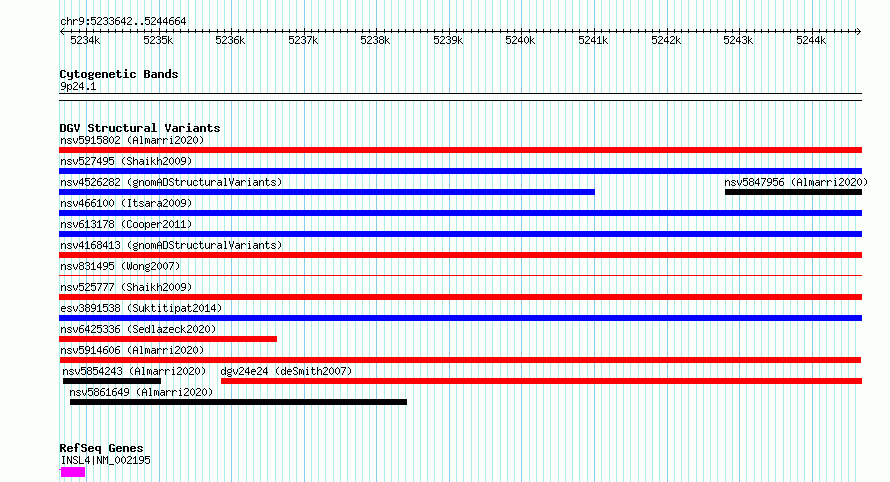This screenshot has width=890, height=482.
Task: Click the 5238k ruler tick label
Action: pyautogui.click(x=375, y=40)
